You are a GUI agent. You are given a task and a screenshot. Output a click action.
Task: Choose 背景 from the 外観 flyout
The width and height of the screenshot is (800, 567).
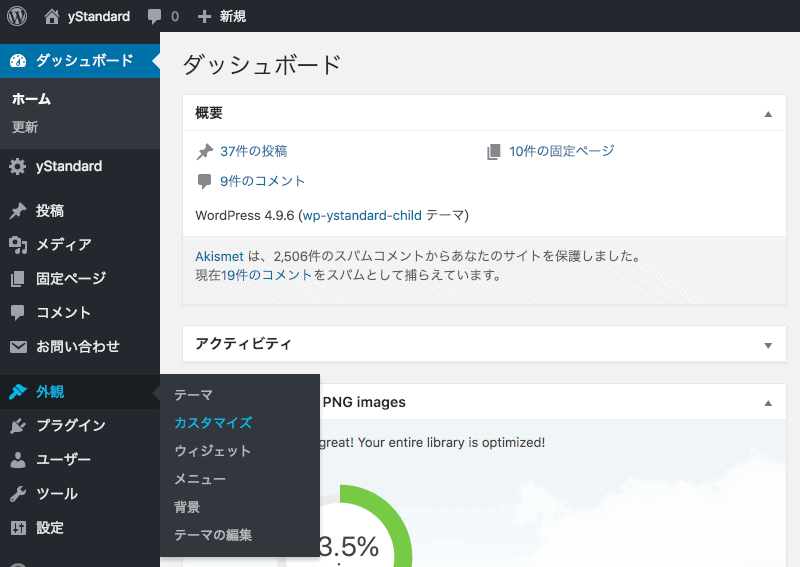coord(187,507)
